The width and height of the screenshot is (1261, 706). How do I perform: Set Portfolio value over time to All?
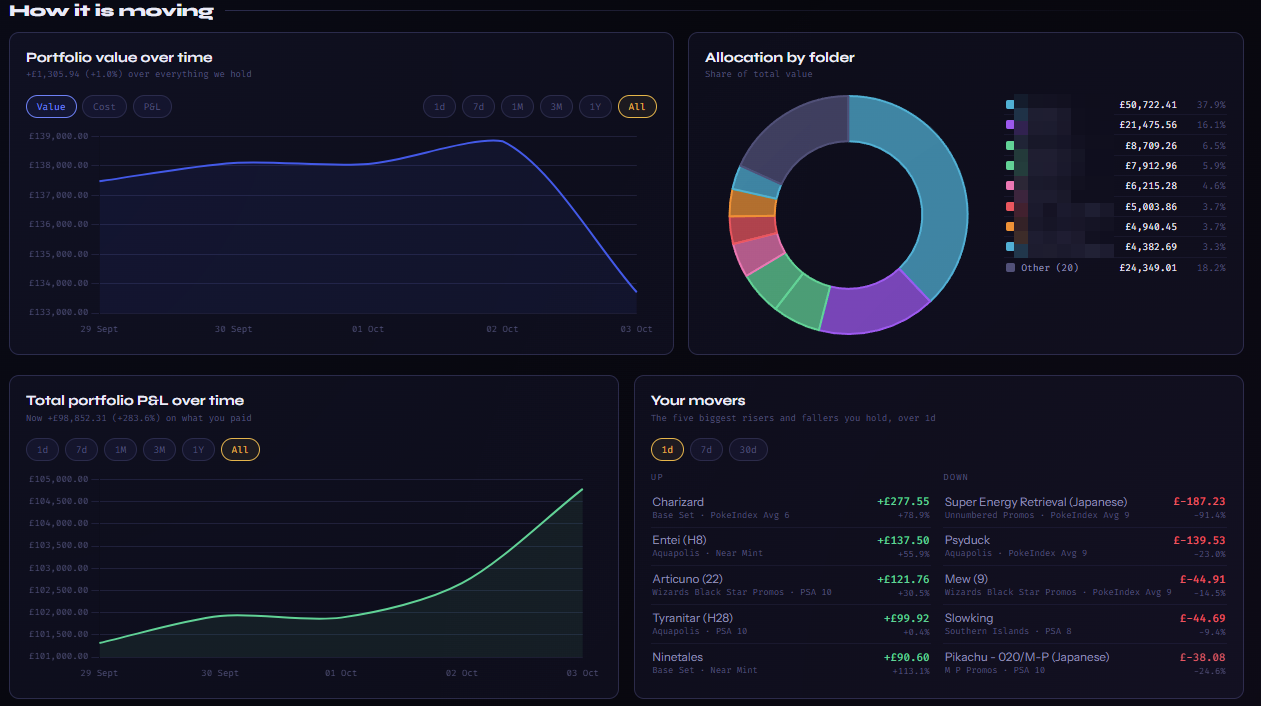tap(637, 107)
